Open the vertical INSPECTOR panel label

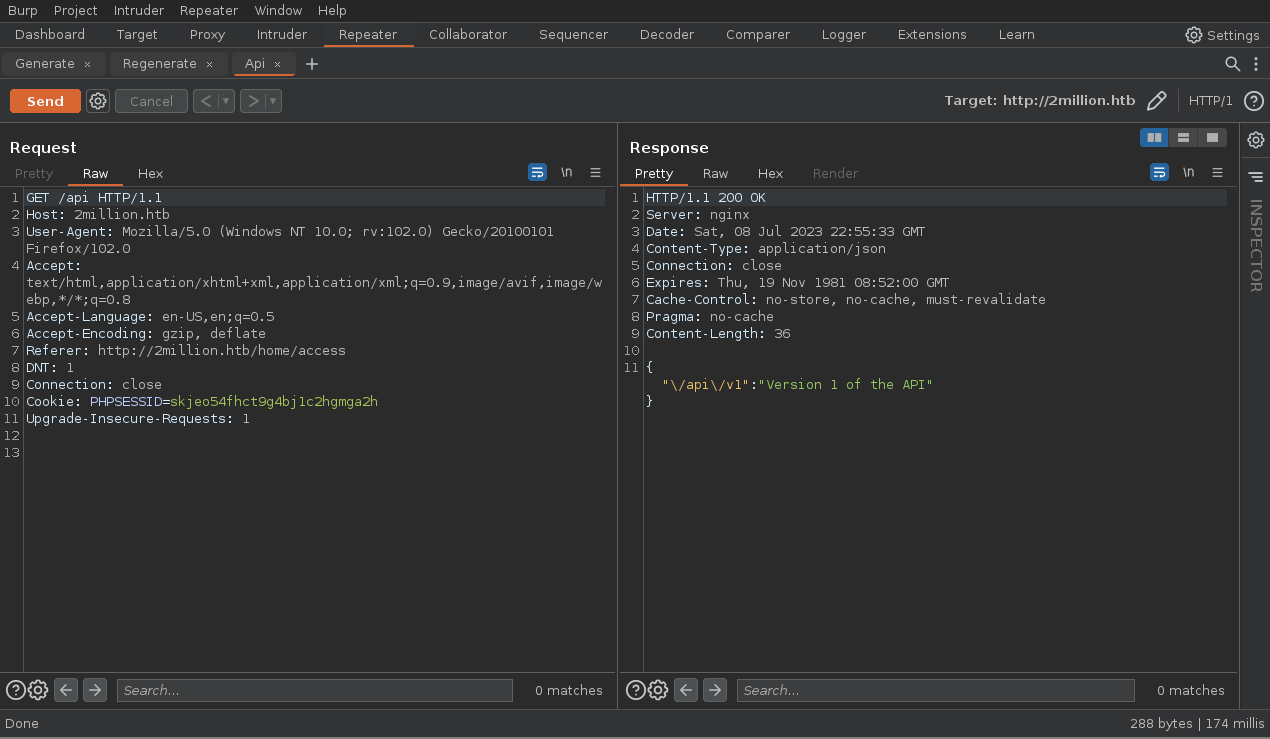click(1256, 246)
